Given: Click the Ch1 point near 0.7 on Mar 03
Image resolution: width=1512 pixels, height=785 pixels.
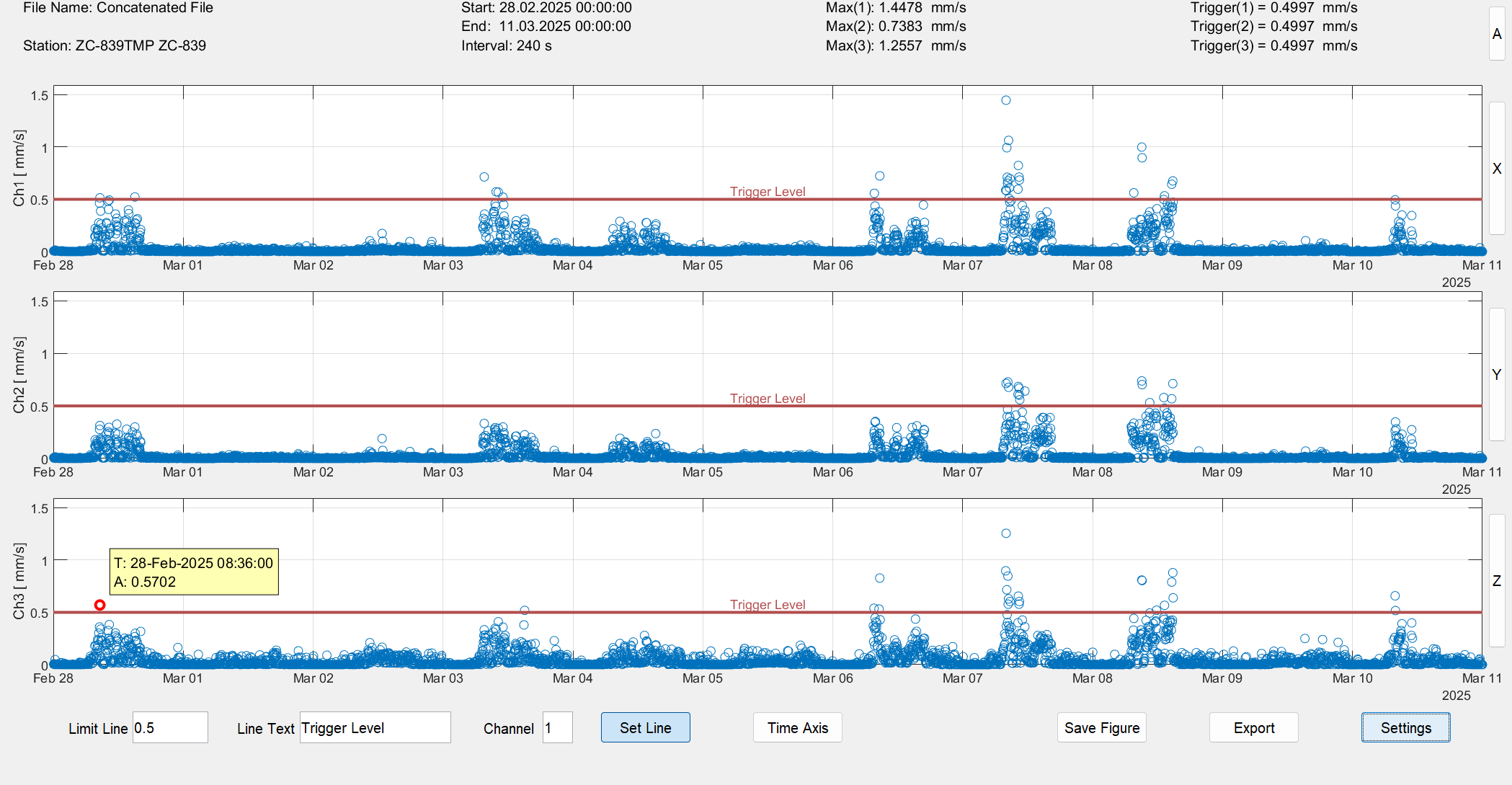Looking at the screenshot, I should [x=484, y=177].
